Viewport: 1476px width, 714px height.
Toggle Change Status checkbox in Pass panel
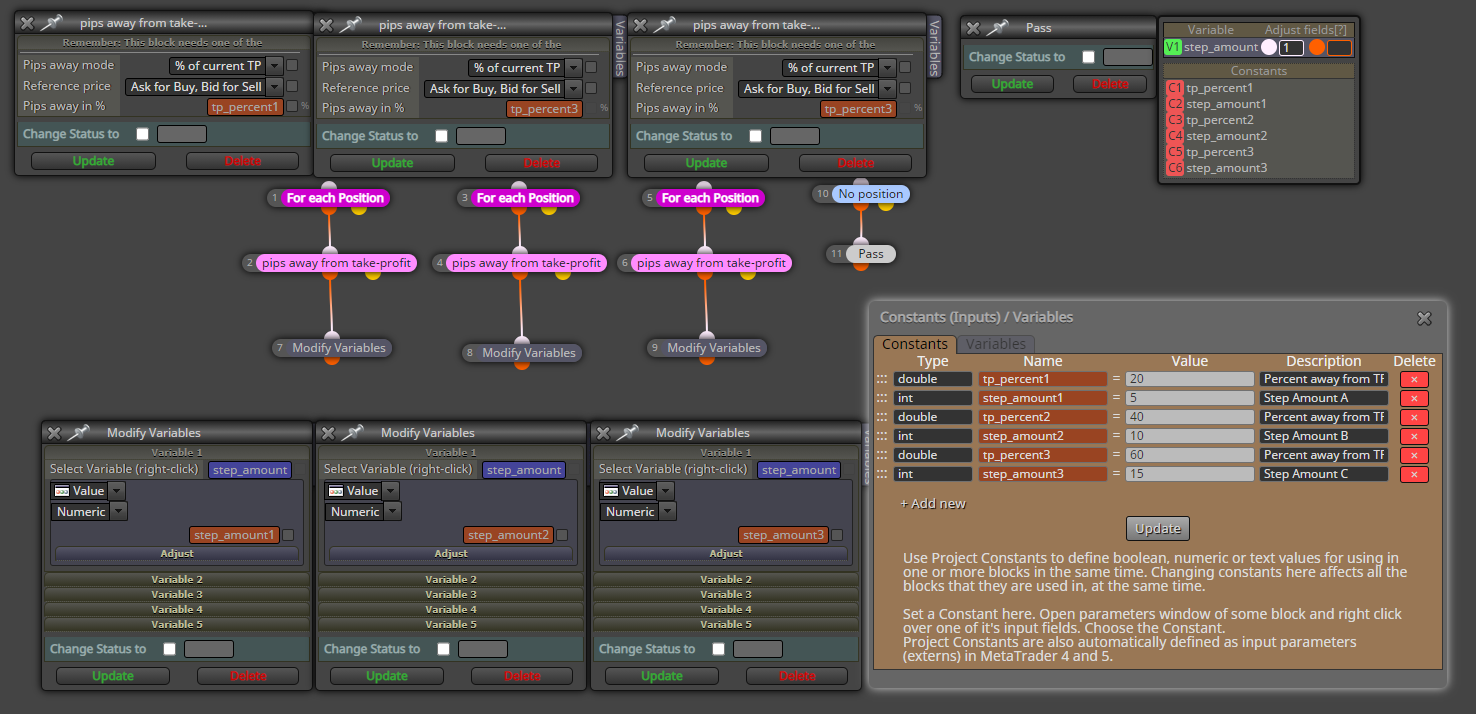coord(1088,57)
